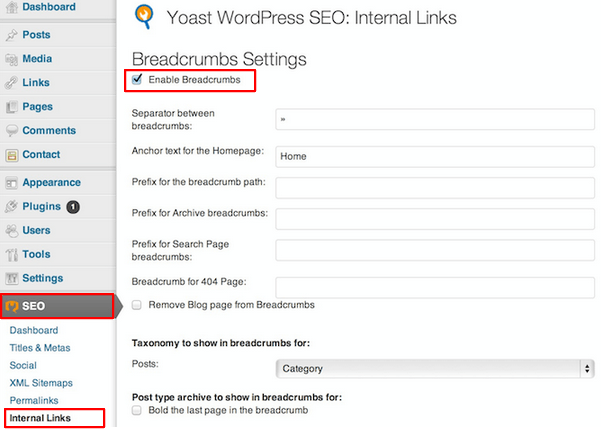The width and height of the screenshot is (601, 434).
Task: Check Bold the last page in breadcrumb
Action: [x=136, y=411]
